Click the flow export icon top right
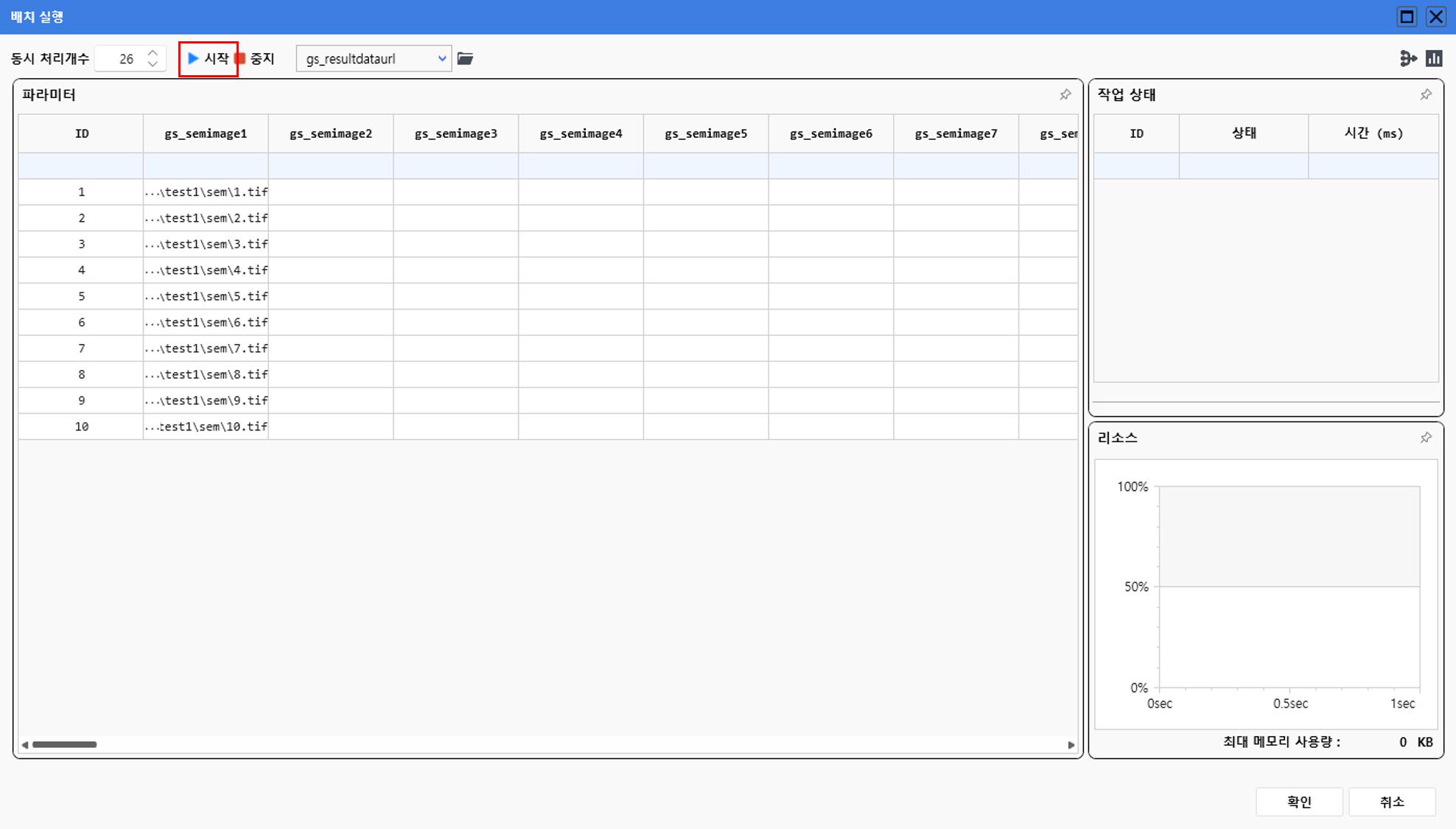The image size is (1456, 829). [x=1408, y=58]
